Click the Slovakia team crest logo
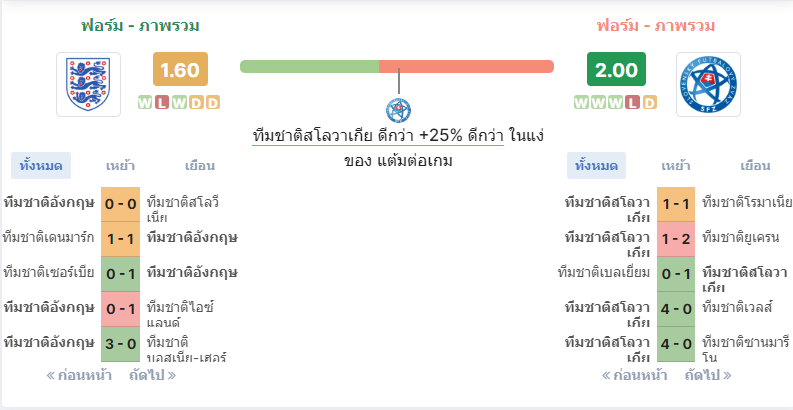Viewport: 793px width, 410px height. (x=708, y=84)
